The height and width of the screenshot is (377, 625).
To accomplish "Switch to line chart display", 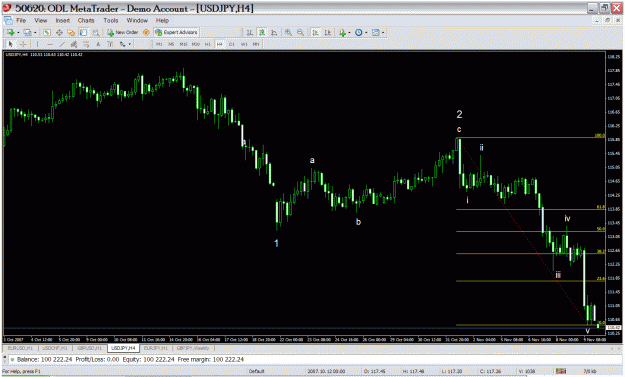I will click(274, 33).
